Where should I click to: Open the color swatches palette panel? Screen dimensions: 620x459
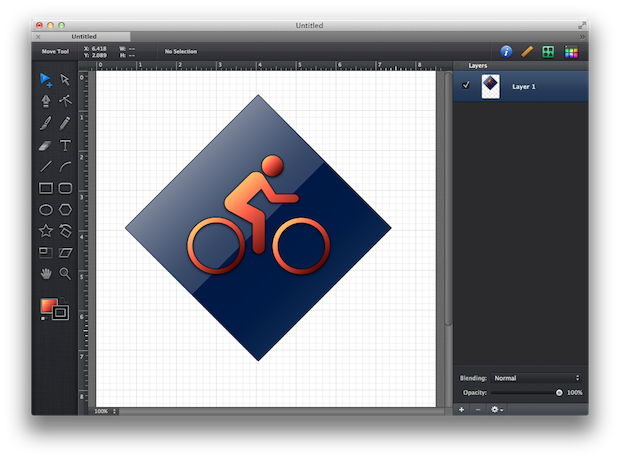coord(571,51)
